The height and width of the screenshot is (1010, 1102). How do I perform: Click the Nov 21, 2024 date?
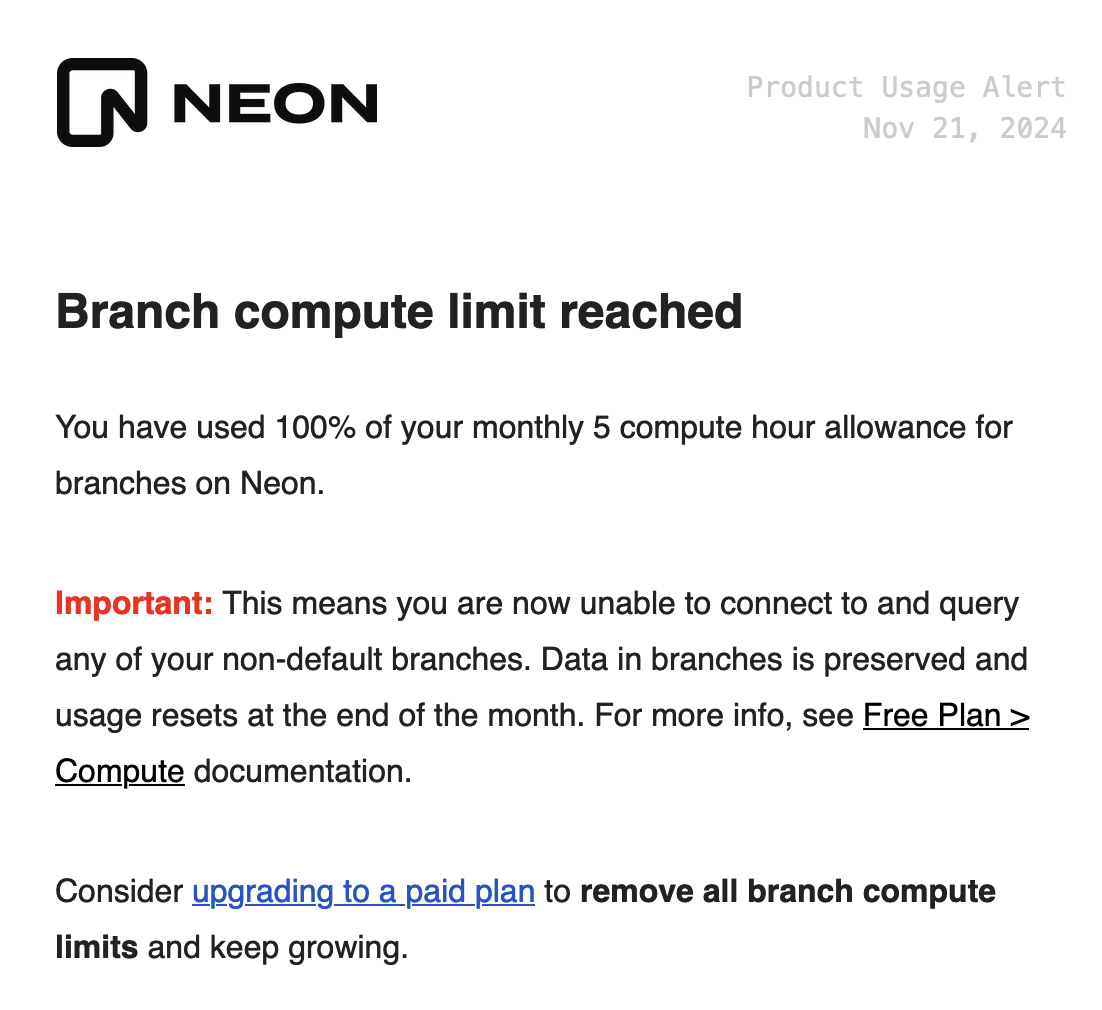pos(964,128)
